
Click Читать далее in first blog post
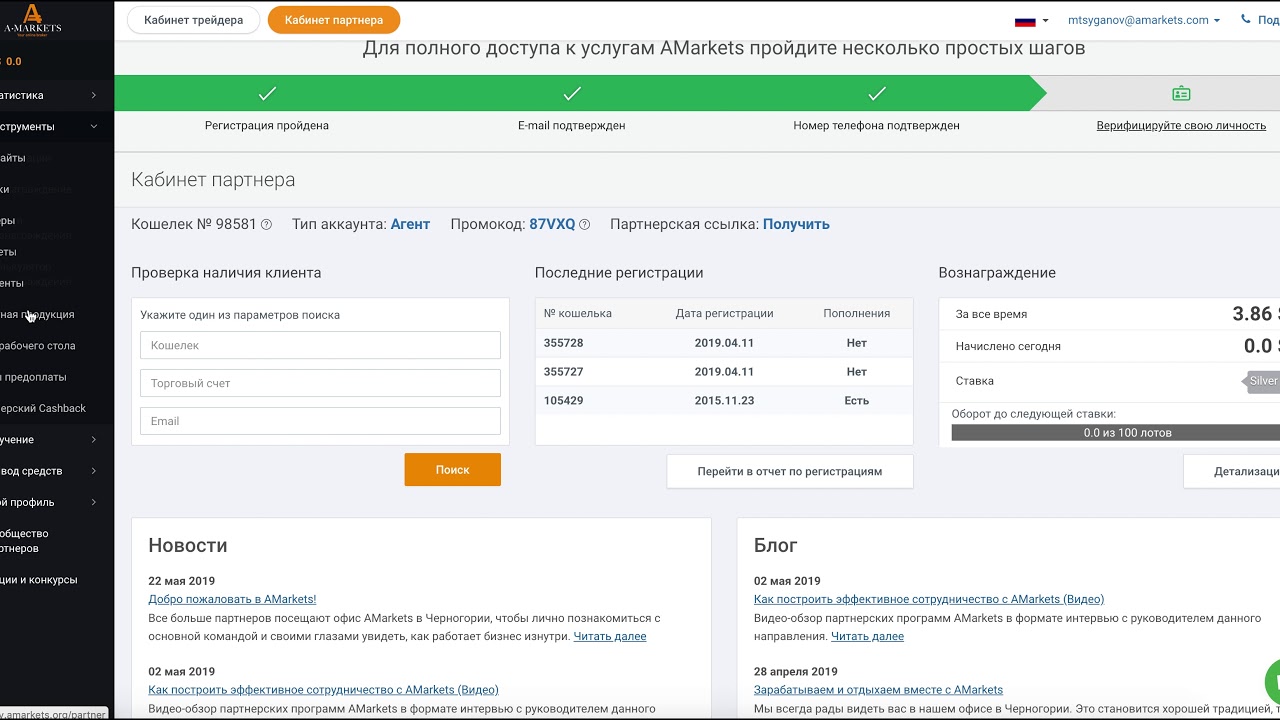pos(867,636)
